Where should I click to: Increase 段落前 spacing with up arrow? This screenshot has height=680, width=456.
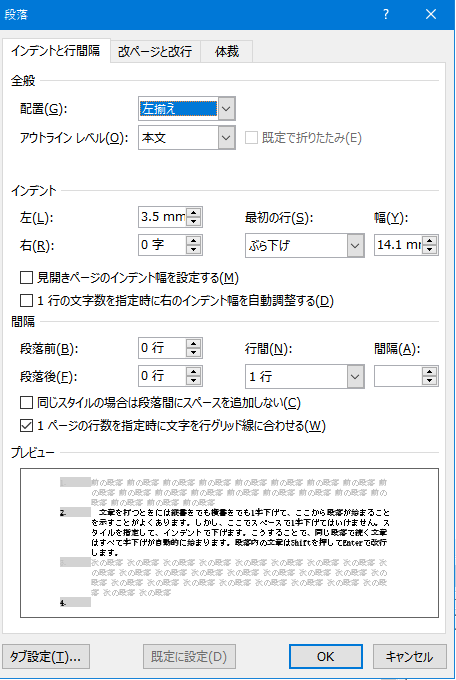[x=194, y=343]
